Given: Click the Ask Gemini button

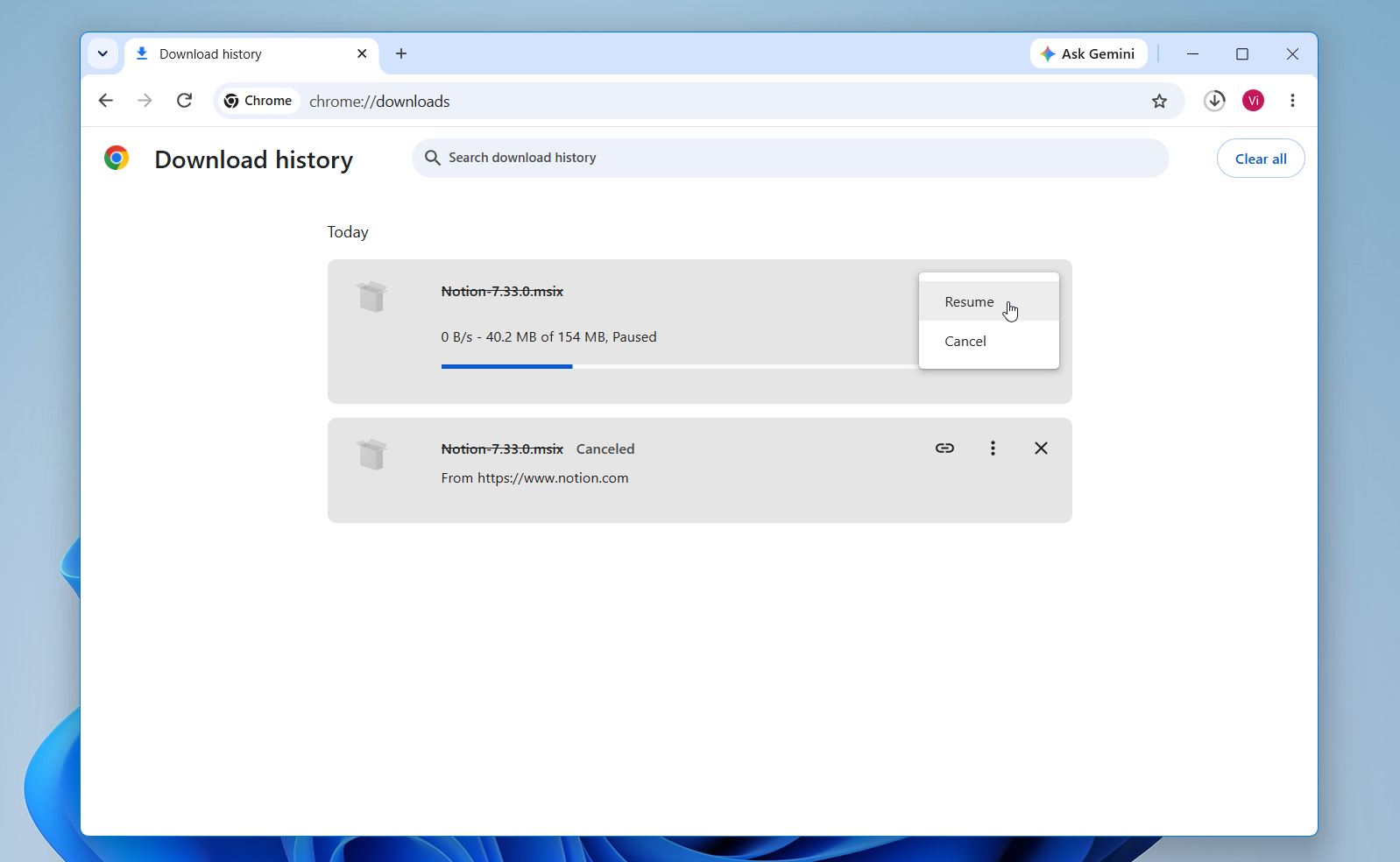Looking at the screenshot, I should point(1088,53).
